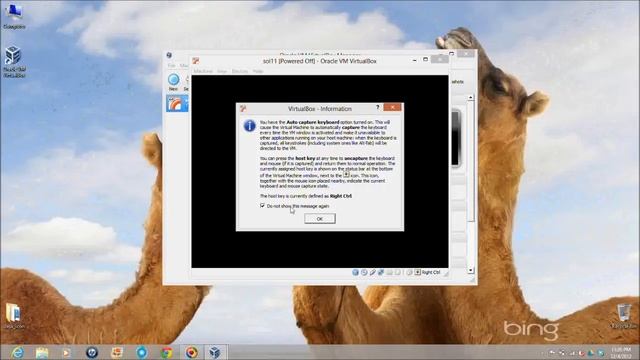Launch Google Chrome from the taskbar
The image size is (640, 360).
[167, 352]
